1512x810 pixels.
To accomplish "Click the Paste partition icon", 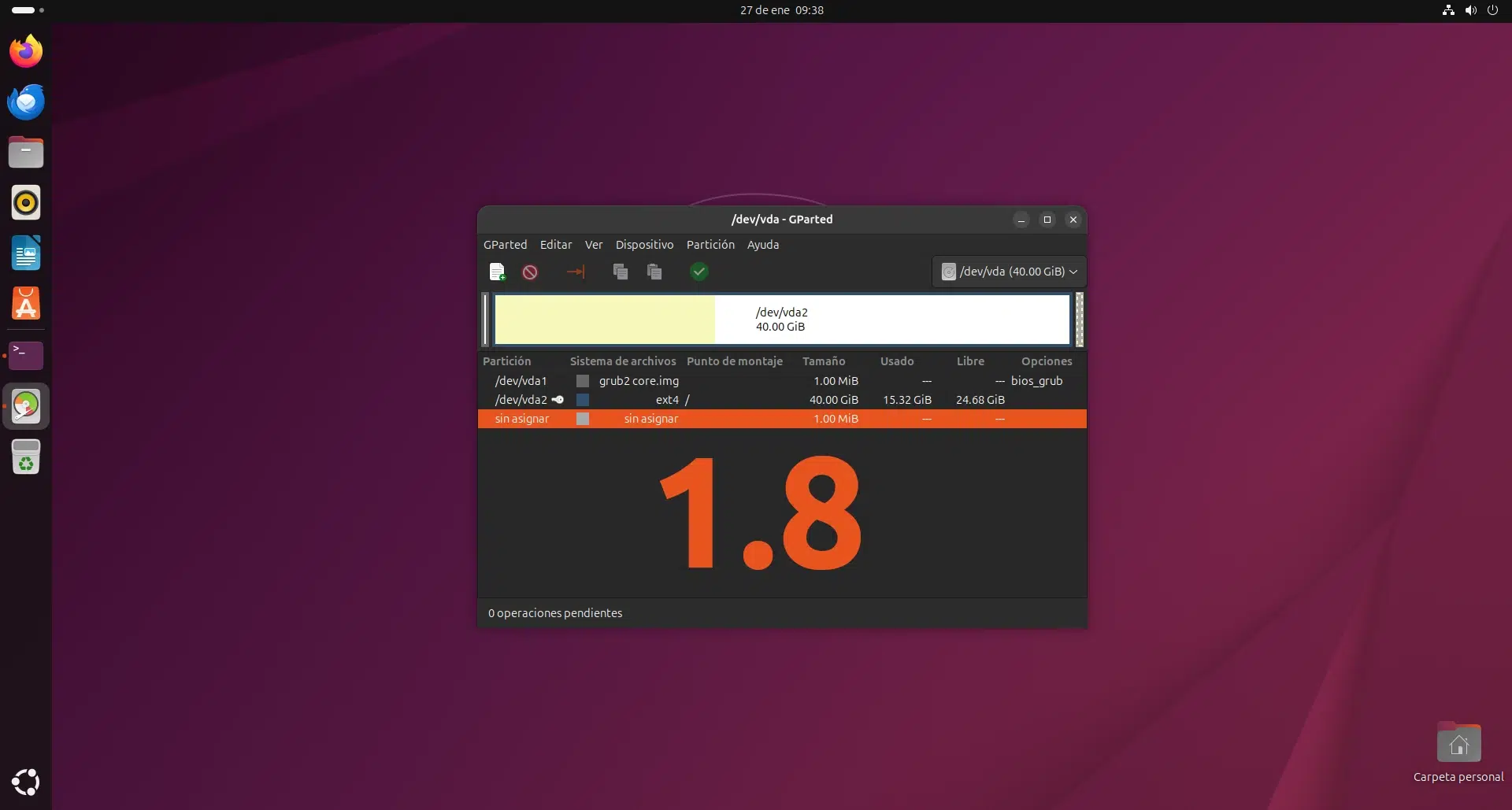I will [654, 271].
